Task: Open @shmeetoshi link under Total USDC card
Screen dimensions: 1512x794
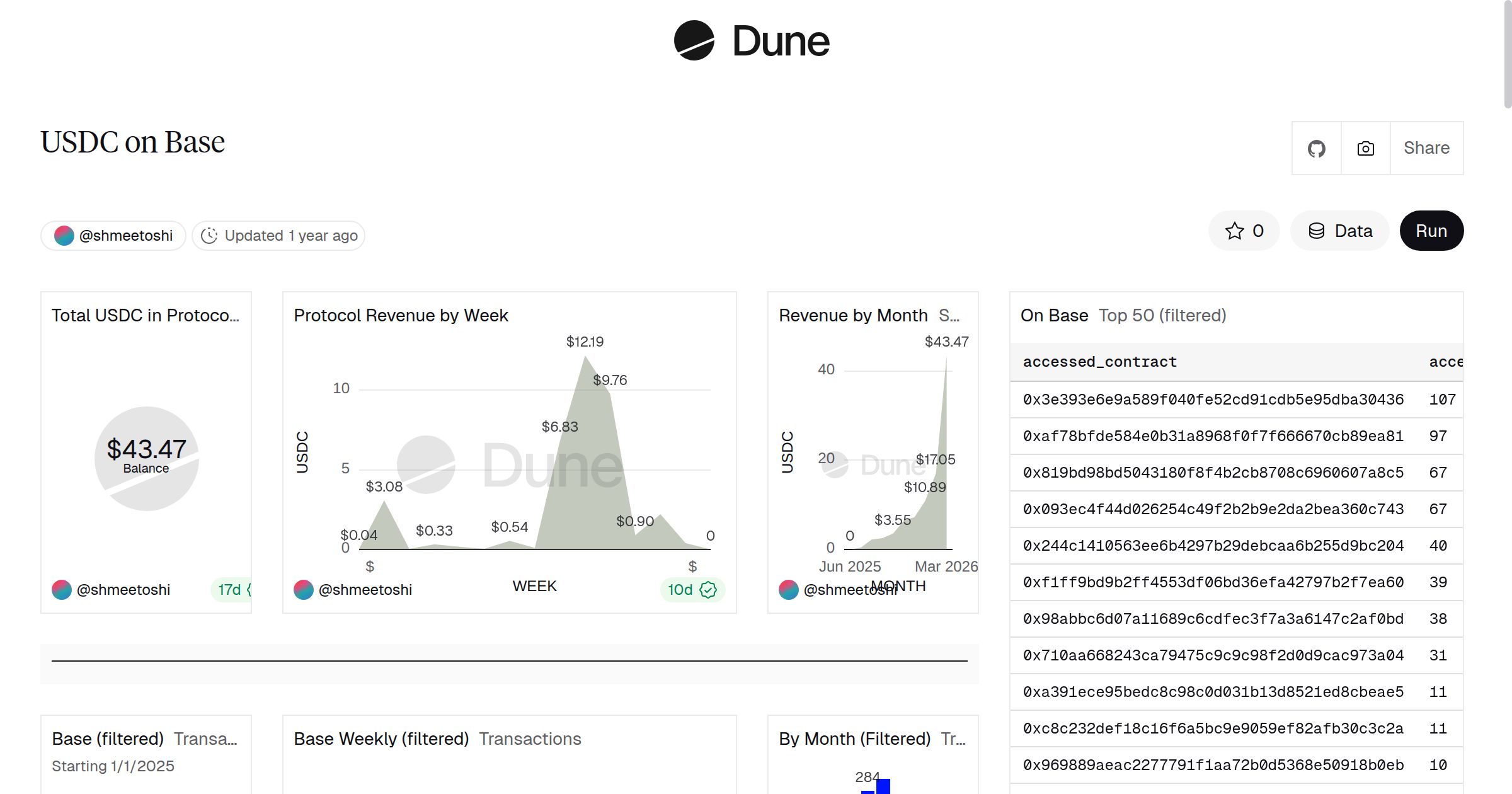Action: pyautogui.click(x=123, y=590)
